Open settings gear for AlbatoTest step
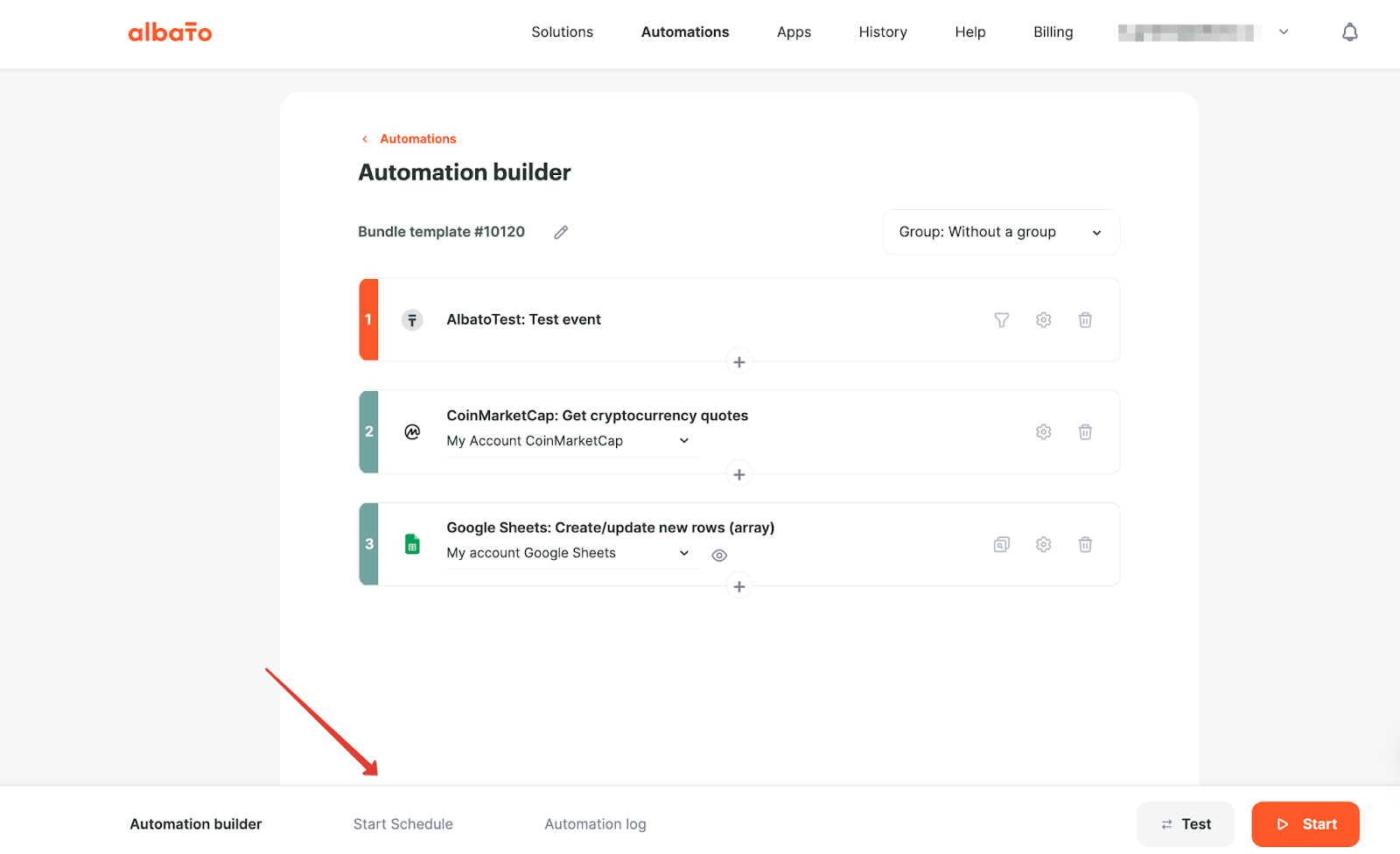Image resolution: width=1400 pixels, height=854 pixels. pos(1044,320)
